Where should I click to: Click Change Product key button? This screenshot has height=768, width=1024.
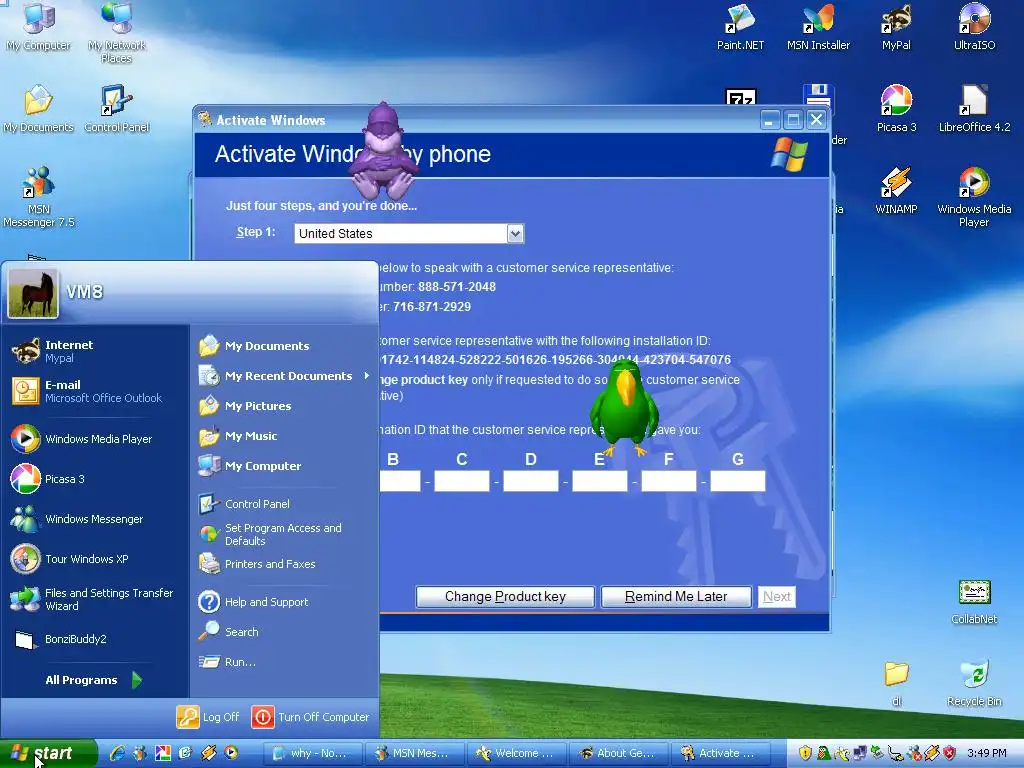point(505,596)
